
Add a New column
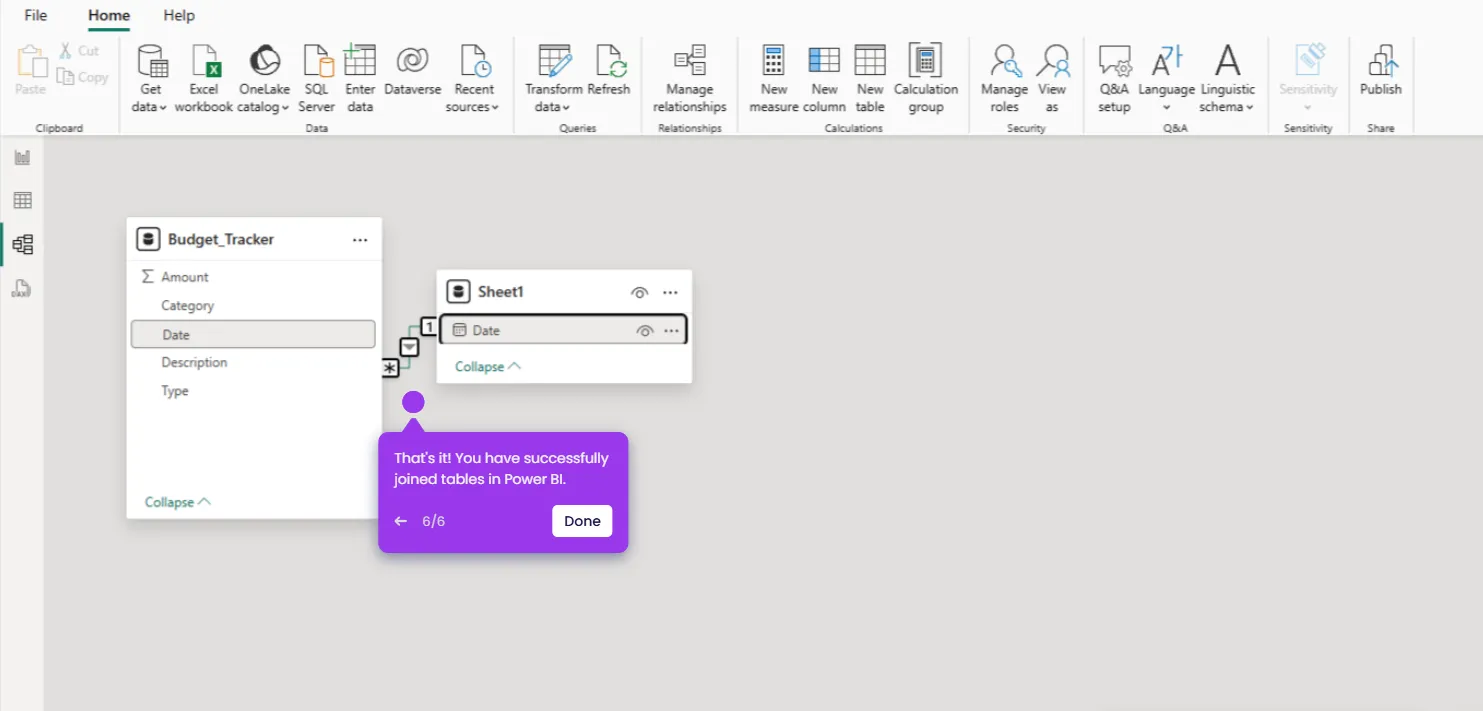824,79
